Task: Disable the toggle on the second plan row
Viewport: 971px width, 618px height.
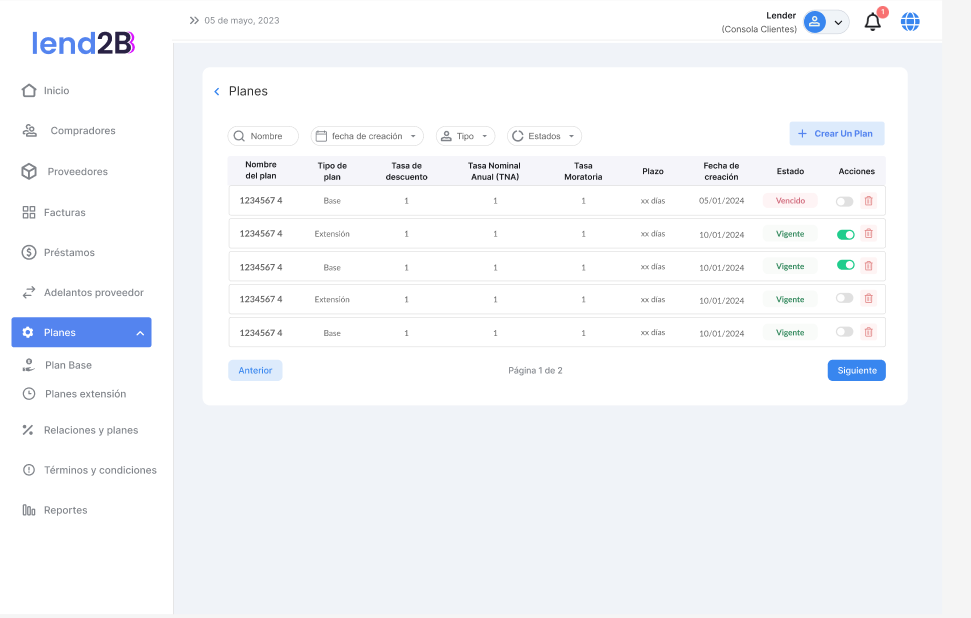Action: coord(845,234)
